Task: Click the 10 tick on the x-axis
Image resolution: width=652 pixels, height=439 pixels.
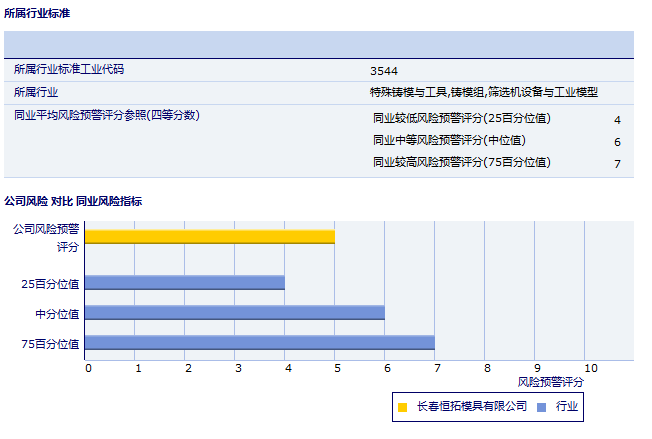Action: [590, 368]
